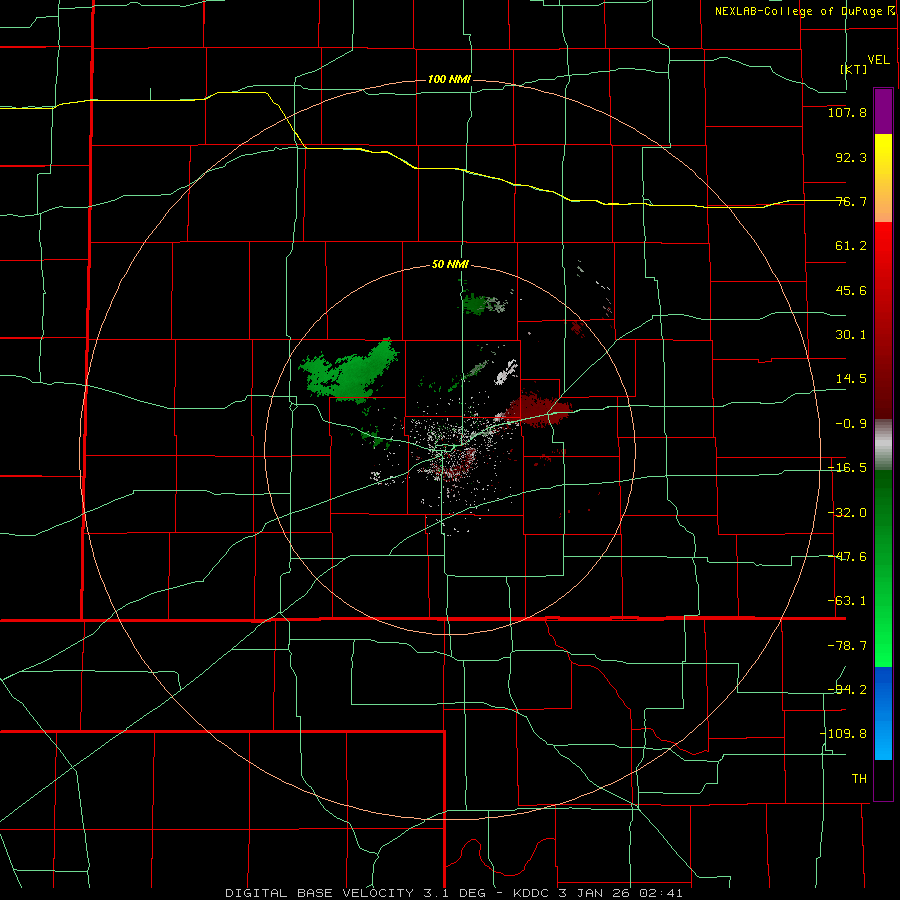Click the 50 NMI range ring label
The height and width of the screenshot is (900, 900).
pyautogui.click(x=450, y=265)
